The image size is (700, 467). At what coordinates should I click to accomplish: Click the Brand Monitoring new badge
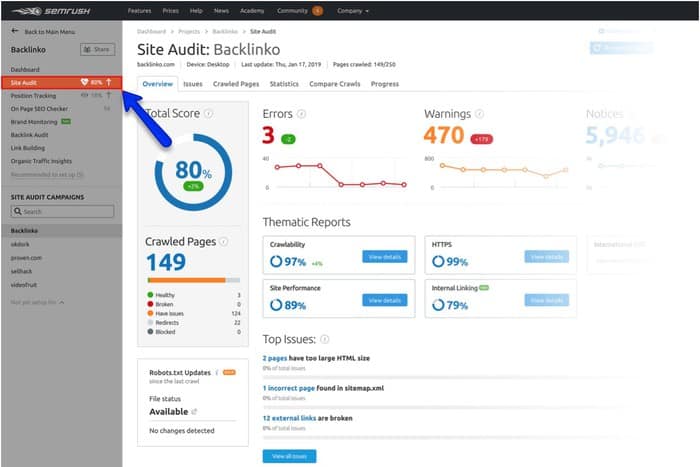(66, 121)
